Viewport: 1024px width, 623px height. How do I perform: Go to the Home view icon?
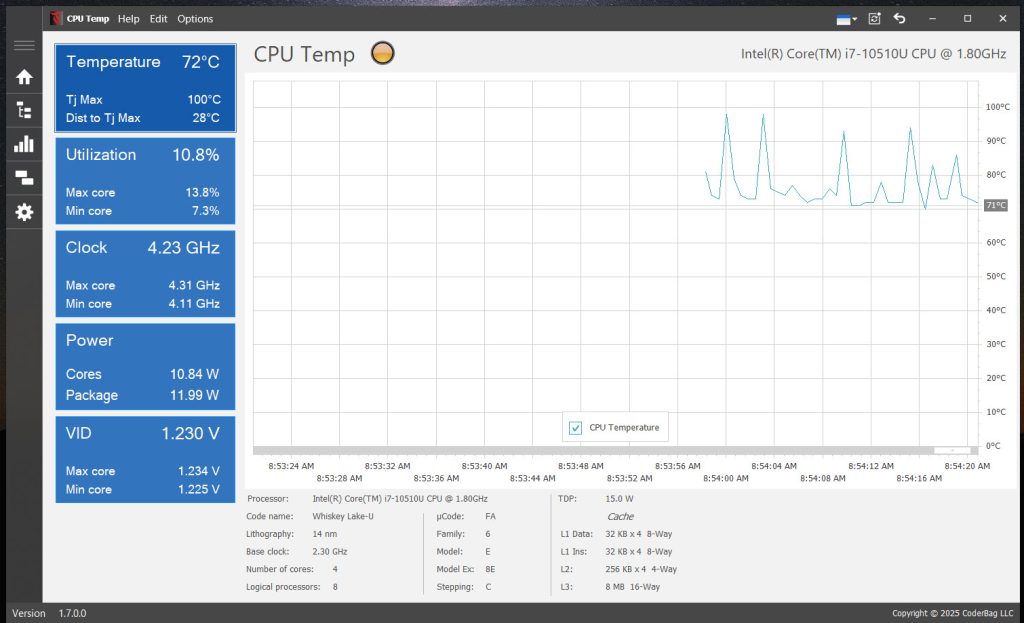(x=24, y=77)
